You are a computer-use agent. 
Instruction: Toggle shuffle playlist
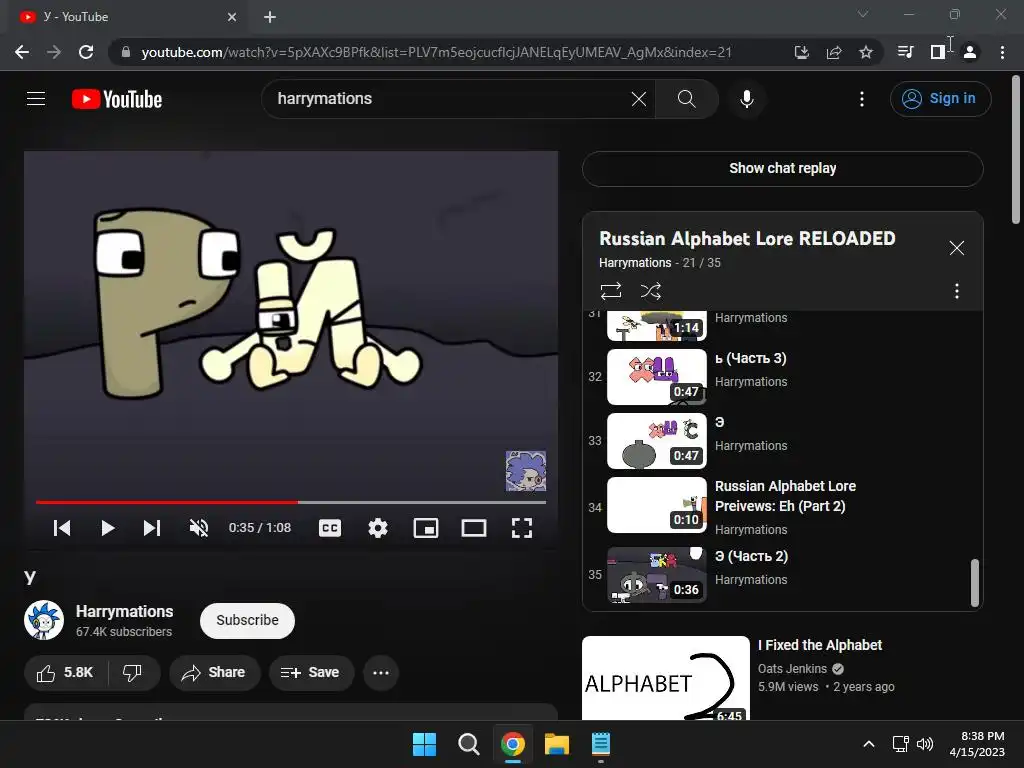point(650,291)
